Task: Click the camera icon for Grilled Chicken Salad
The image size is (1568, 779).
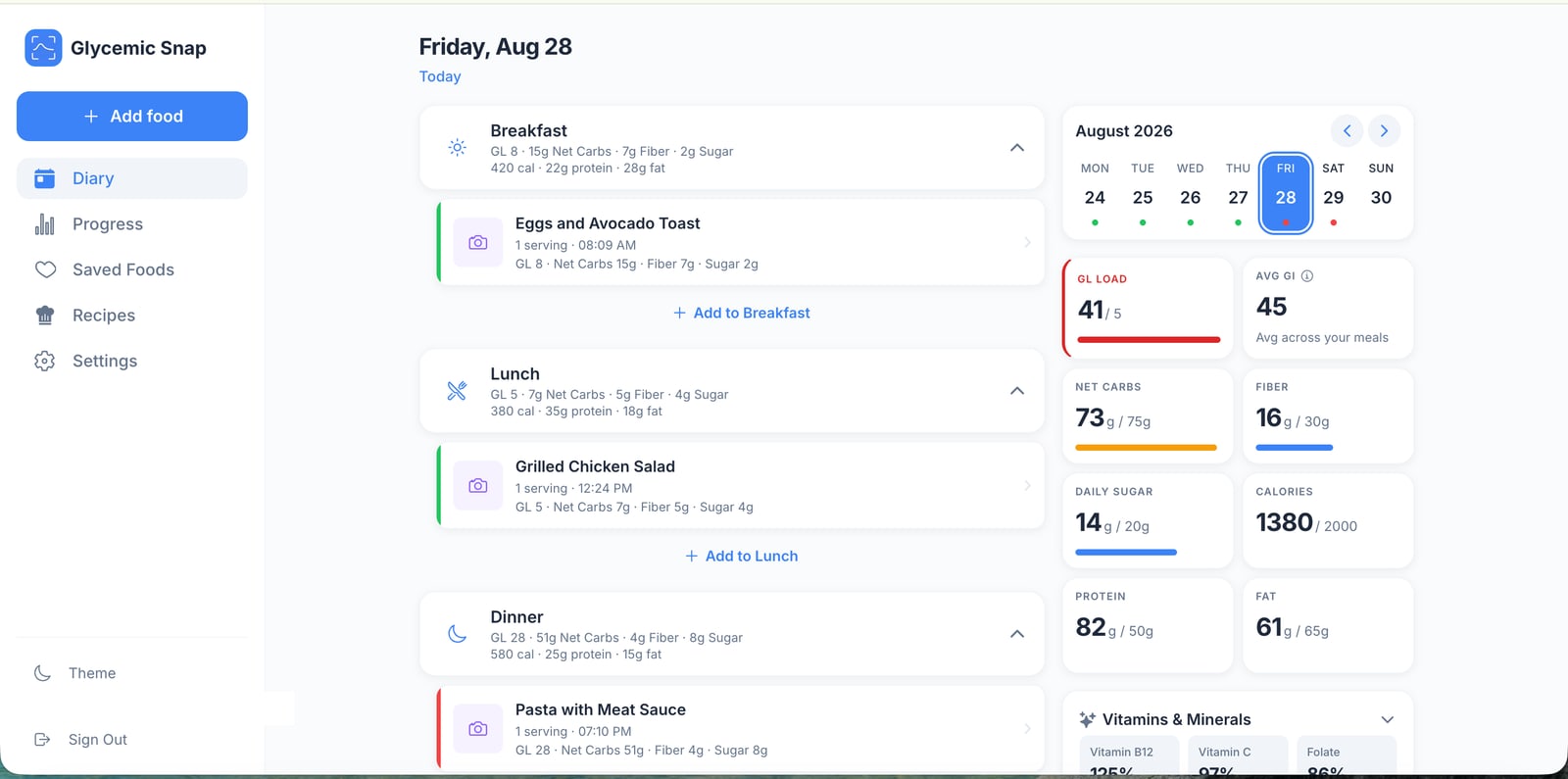Action: [478, 485]
